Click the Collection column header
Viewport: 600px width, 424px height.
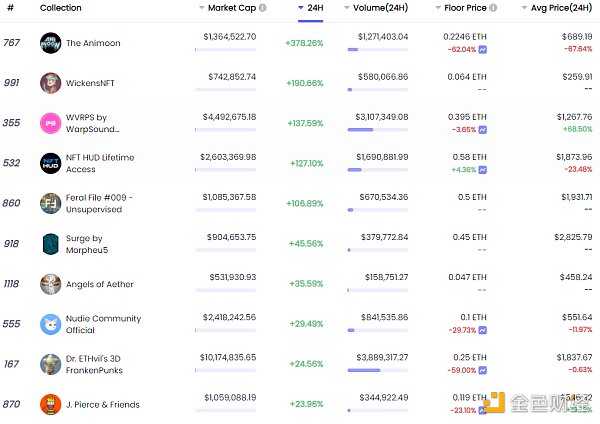60,8
